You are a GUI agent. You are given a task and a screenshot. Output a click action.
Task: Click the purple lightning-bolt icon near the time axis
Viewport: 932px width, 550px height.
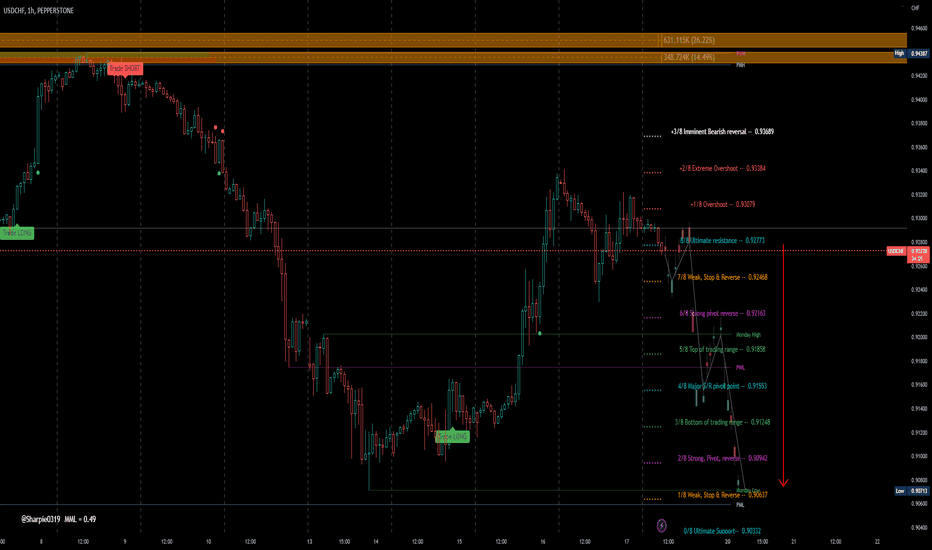(662, 526)
